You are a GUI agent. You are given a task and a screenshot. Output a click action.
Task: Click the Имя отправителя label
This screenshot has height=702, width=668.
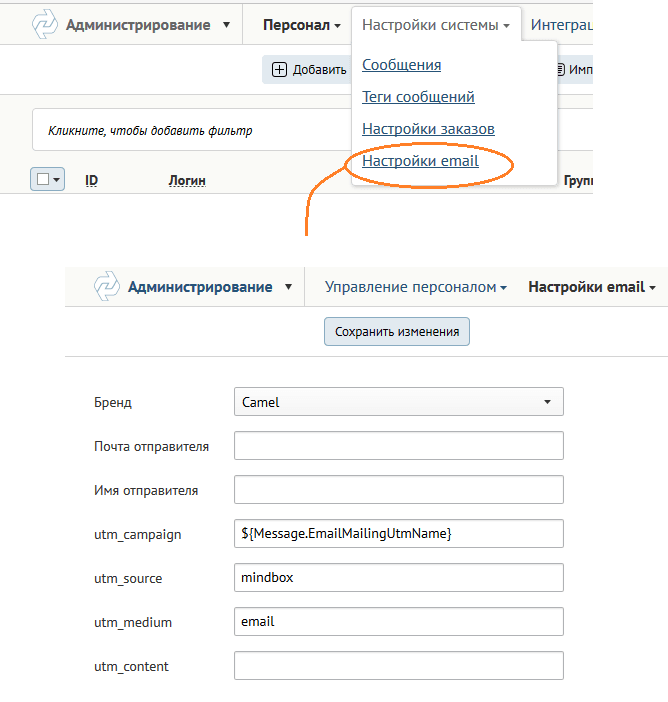point(146,490)
